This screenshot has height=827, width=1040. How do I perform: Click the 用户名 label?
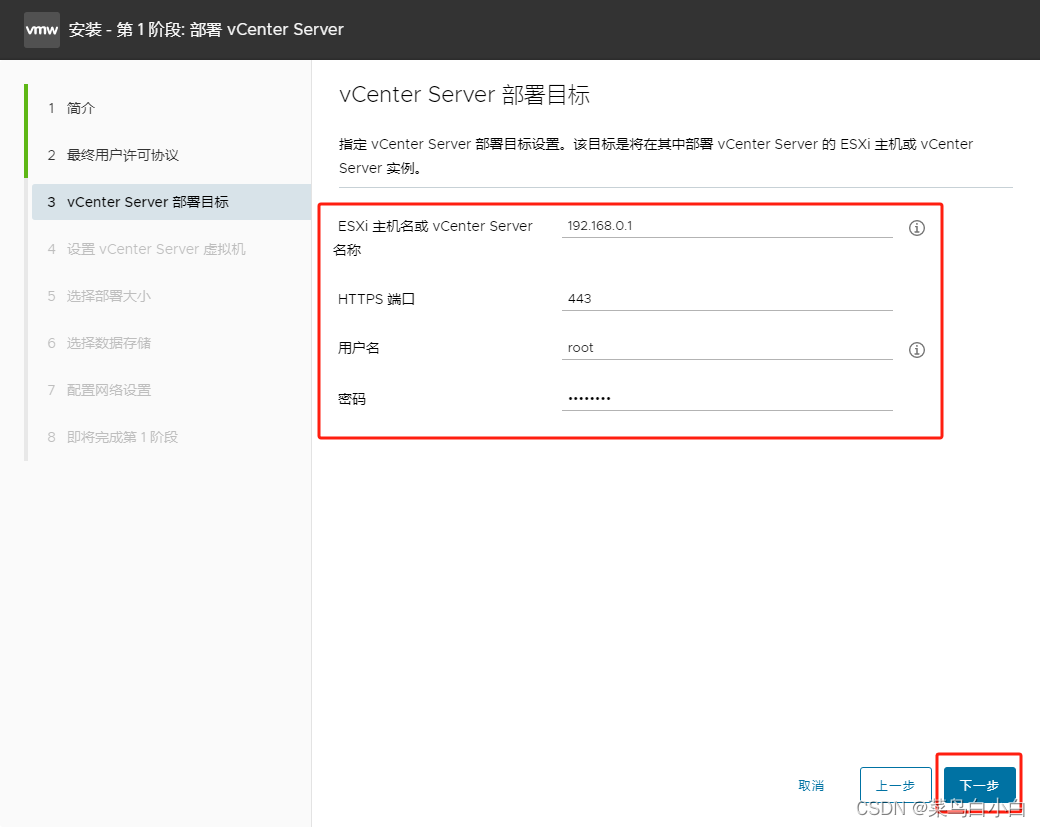358,348
